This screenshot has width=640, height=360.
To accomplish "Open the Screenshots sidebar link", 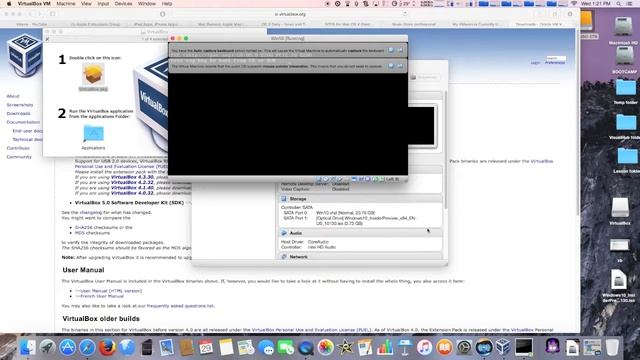I will coord(20,105).
